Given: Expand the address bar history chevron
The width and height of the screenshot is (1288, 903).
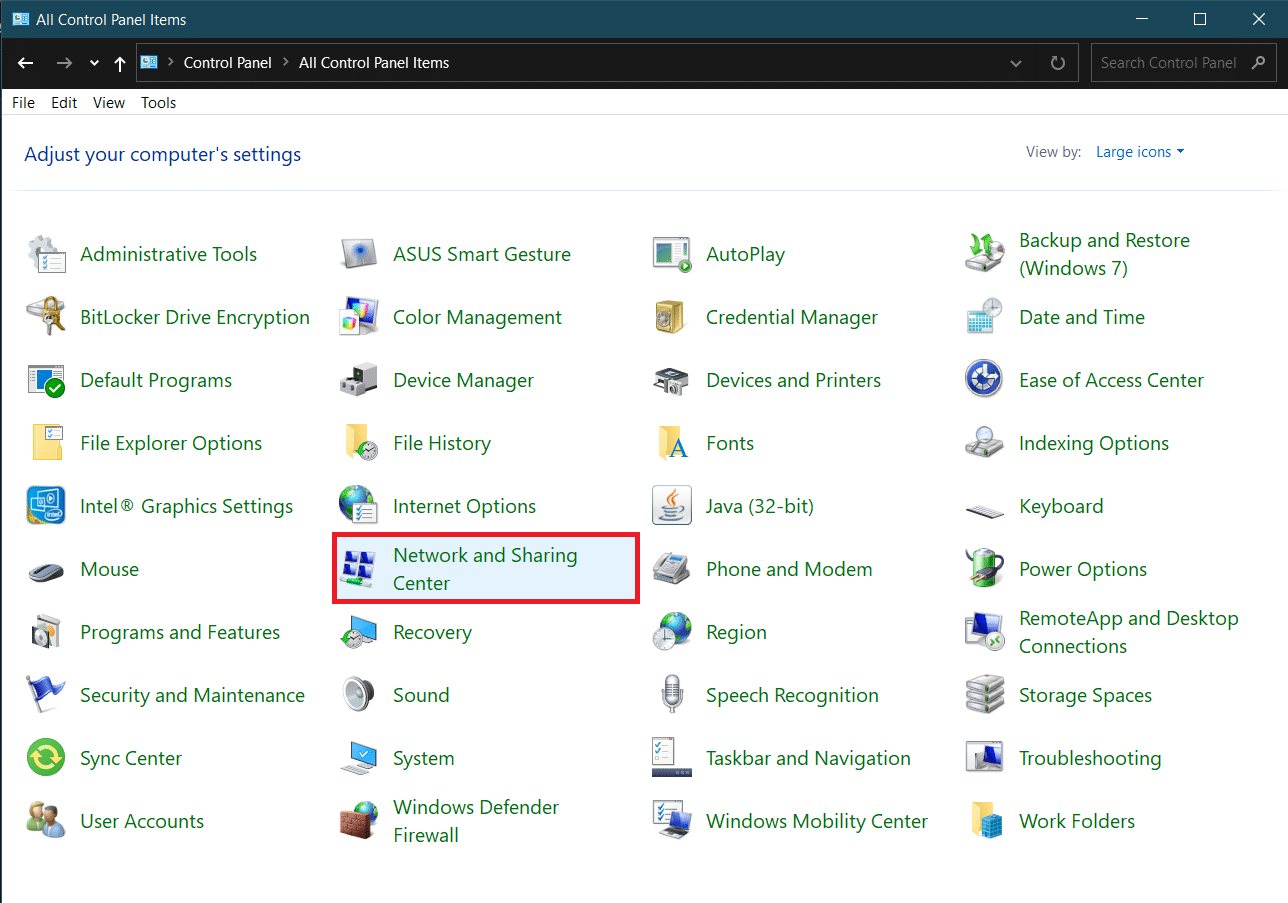Looking at the screenshot, I should (x=1016, y=63).
